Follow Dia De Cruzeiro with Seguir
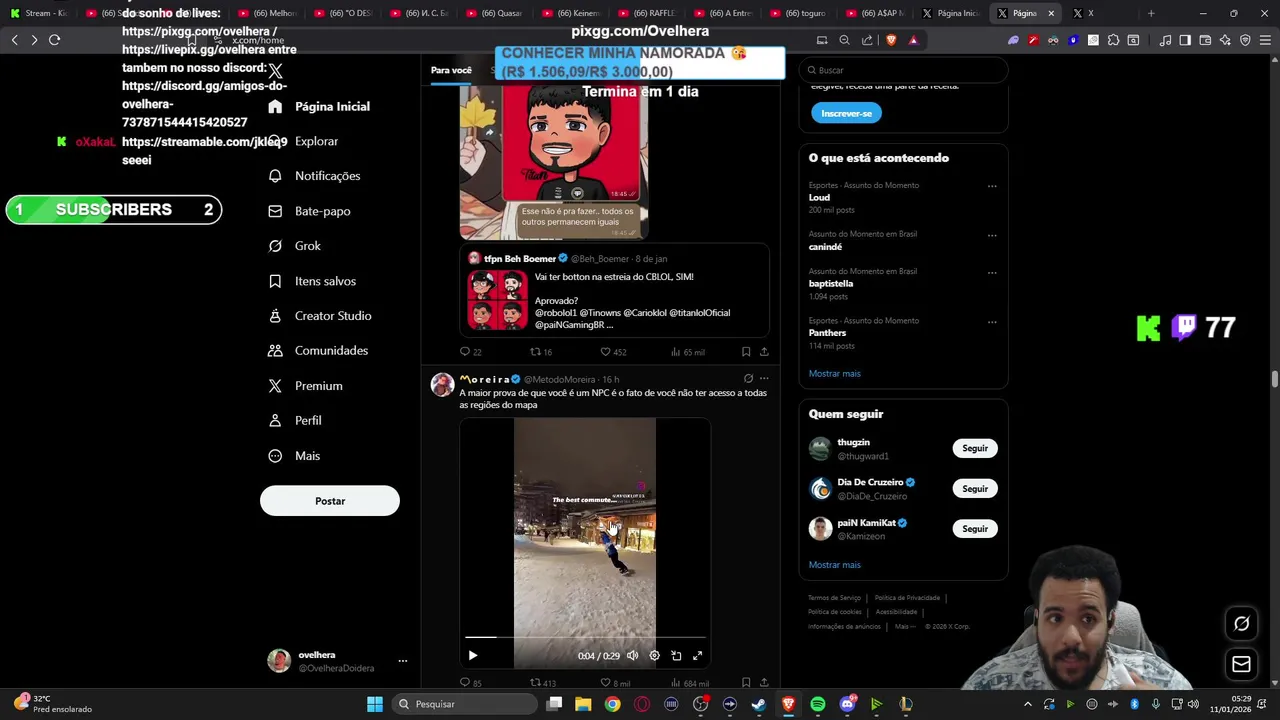The width and height of the screenshot is (1280, 720). (x=975, y=488)
